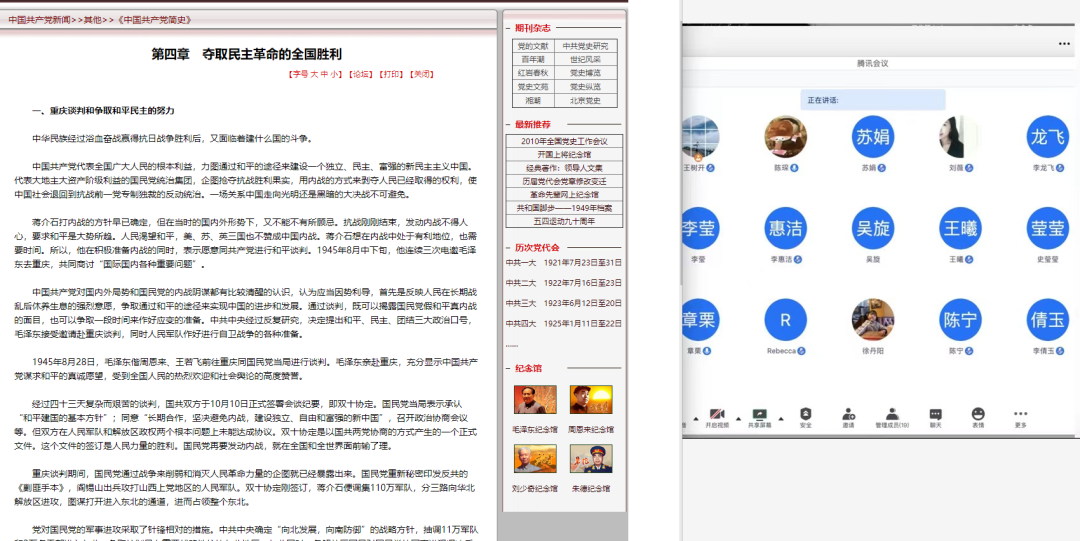Click the 论坛 forum link
This screenshot has width=1080, height=541.
click(x=360, y=74)
